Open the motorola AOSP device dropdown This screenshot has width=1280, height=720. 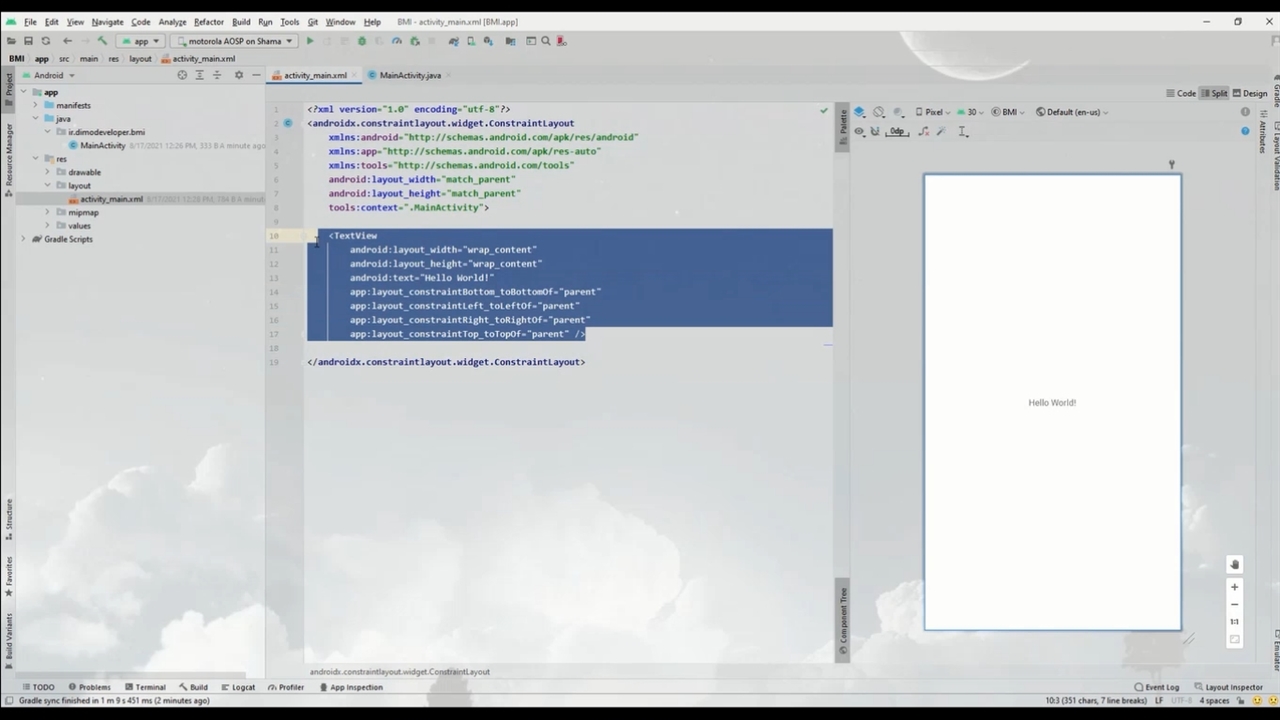[234, 41]
